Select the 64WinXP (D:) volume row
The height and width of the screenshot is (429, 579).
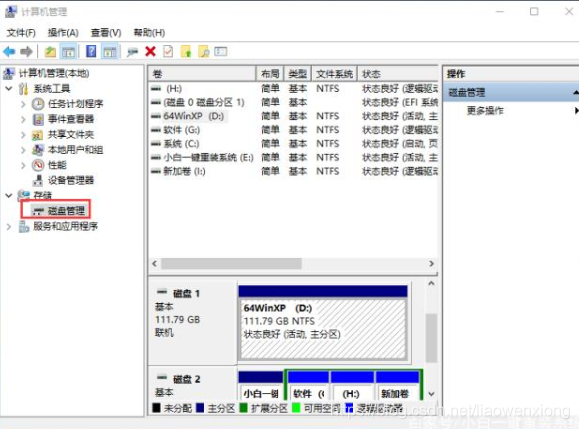[294, 116]
